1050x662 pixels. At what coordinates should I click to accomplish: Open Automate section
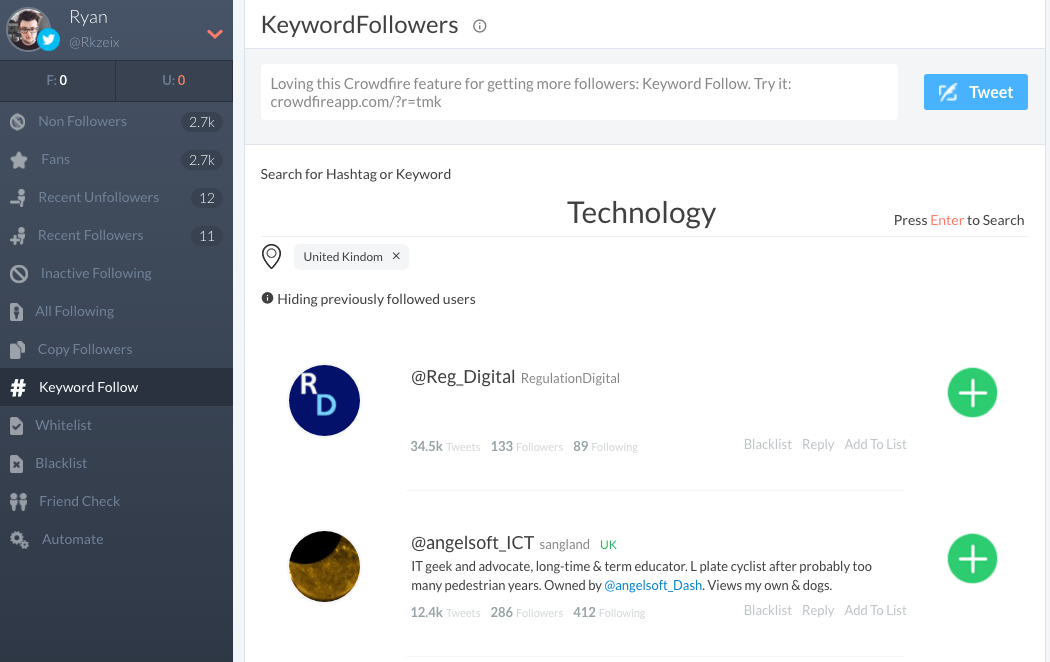(117, 539)
